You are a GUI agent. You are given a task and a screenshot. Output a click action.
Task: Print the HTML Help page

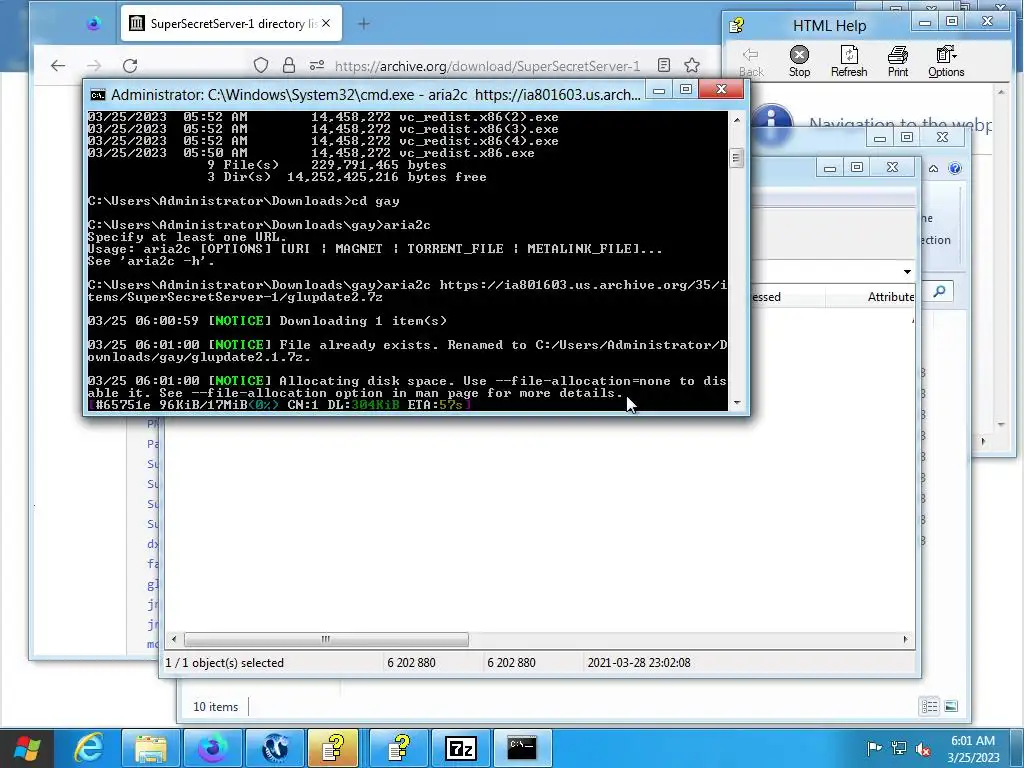pyautogui.click(x=898, y=62)
